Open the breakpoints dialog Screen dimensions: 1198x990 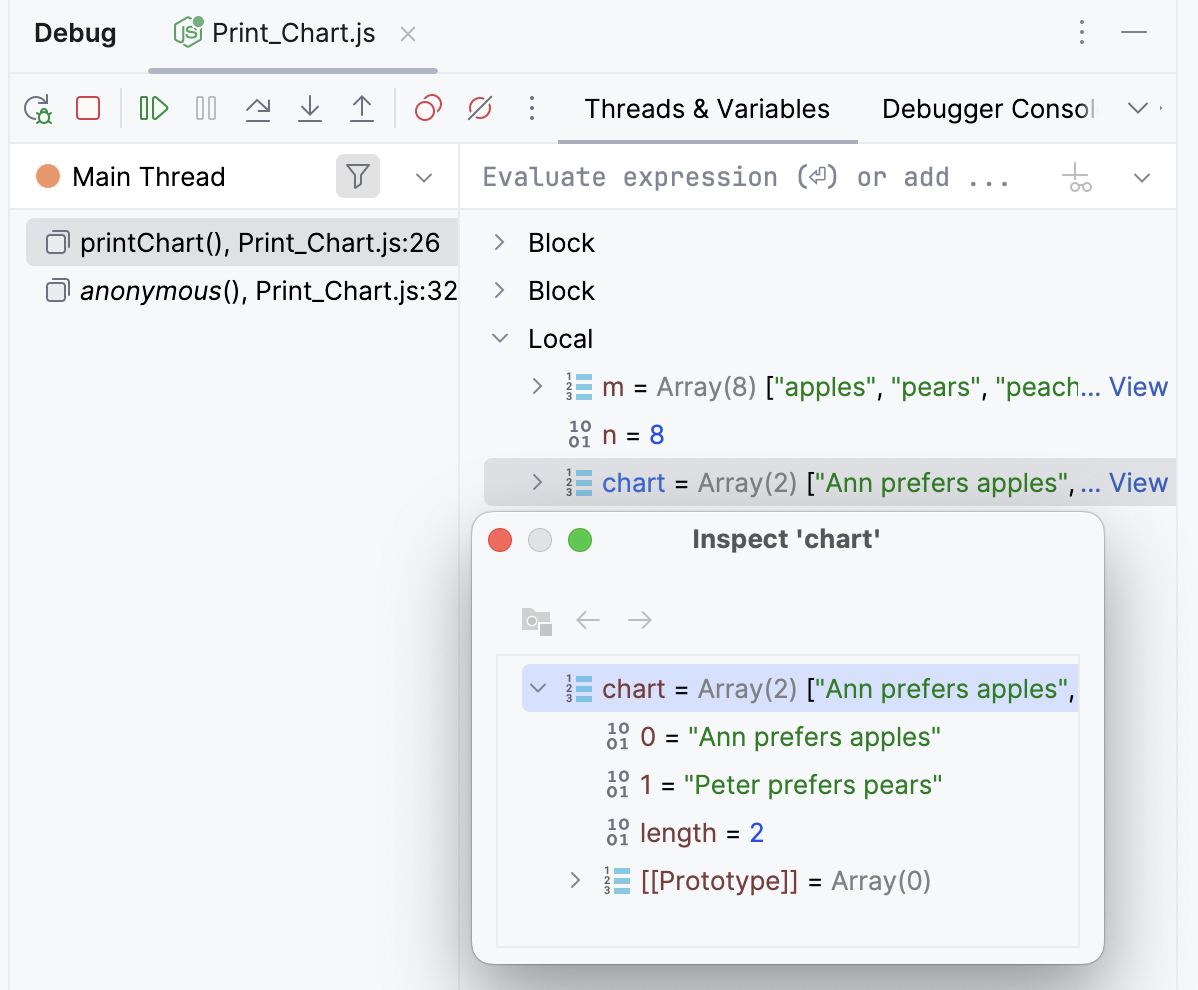click(428, 108)
